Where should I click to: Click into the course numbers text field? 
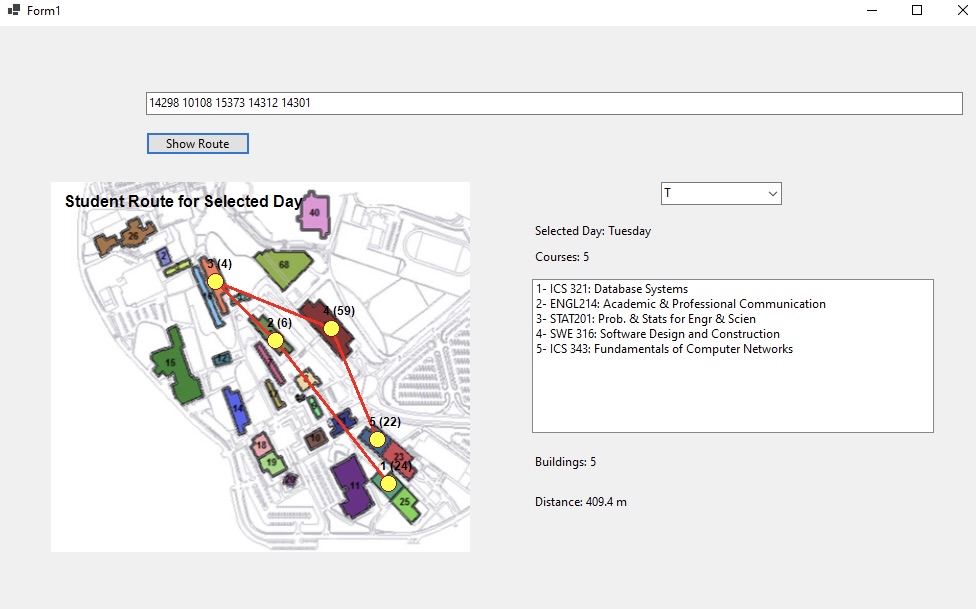click(554, 103)
